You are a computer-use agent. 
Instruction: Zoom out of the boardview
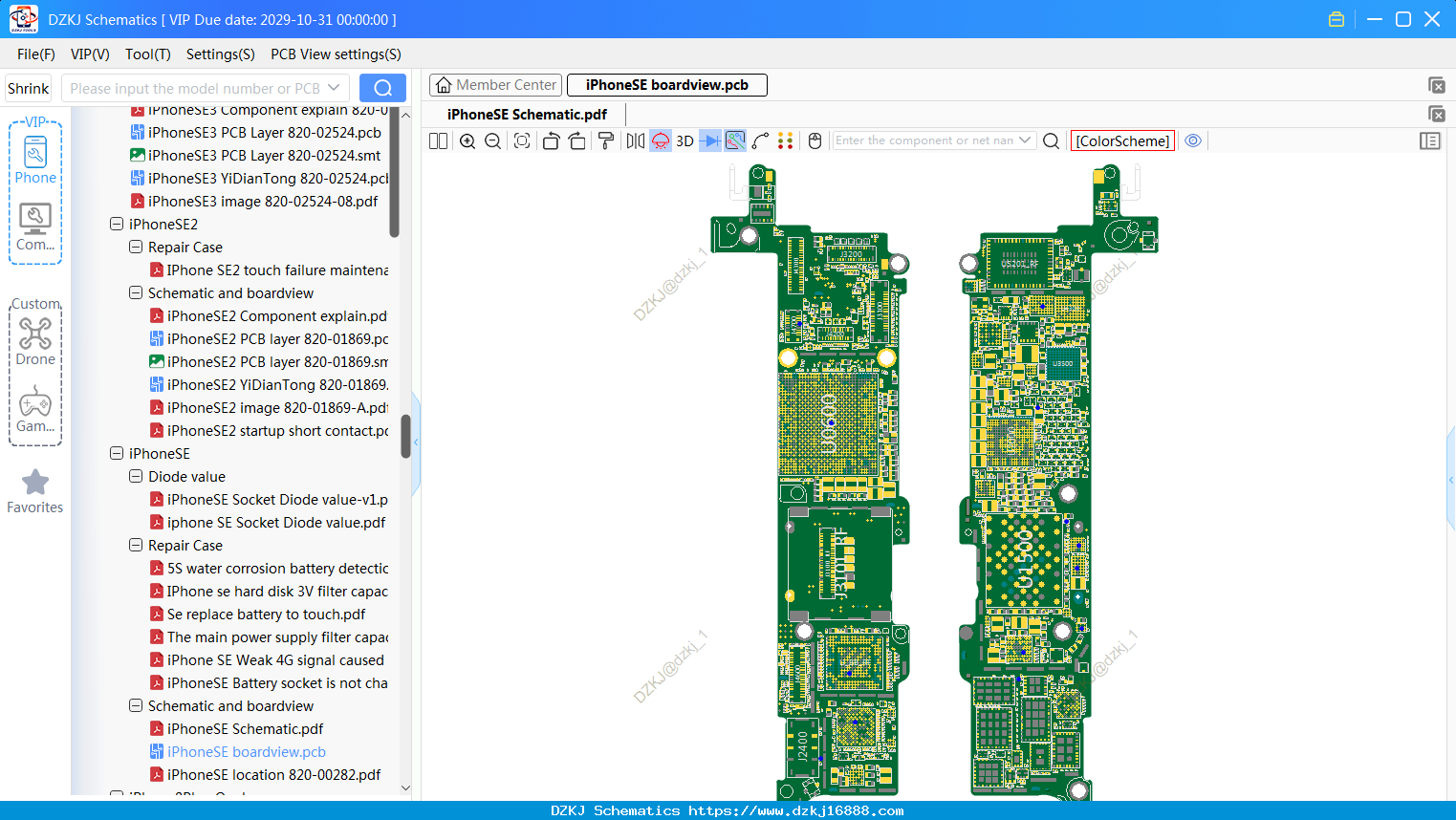pos(493,140)
